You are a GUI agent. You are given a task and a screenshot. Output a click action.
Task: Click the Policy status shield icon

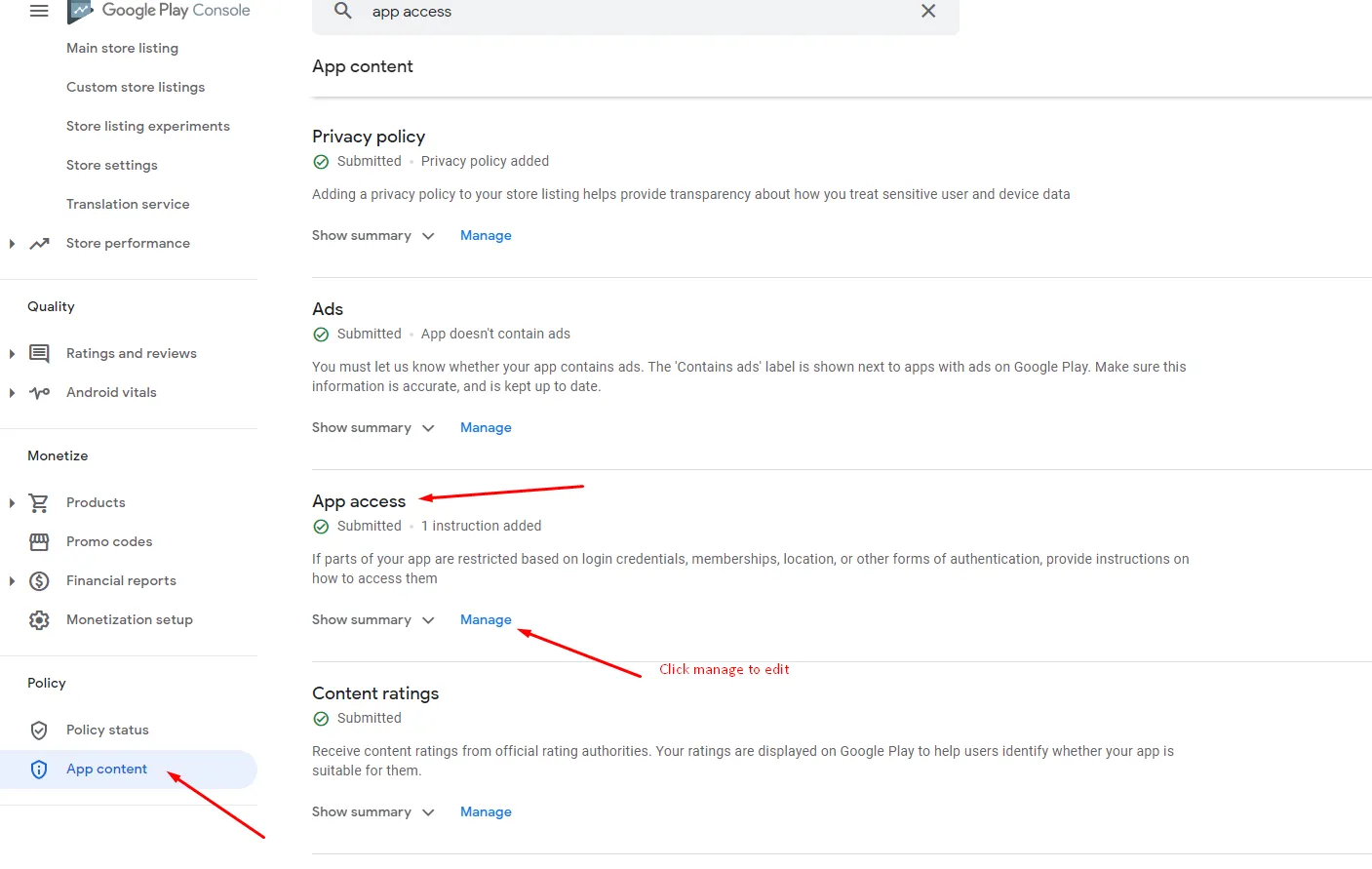pos(39,730)
